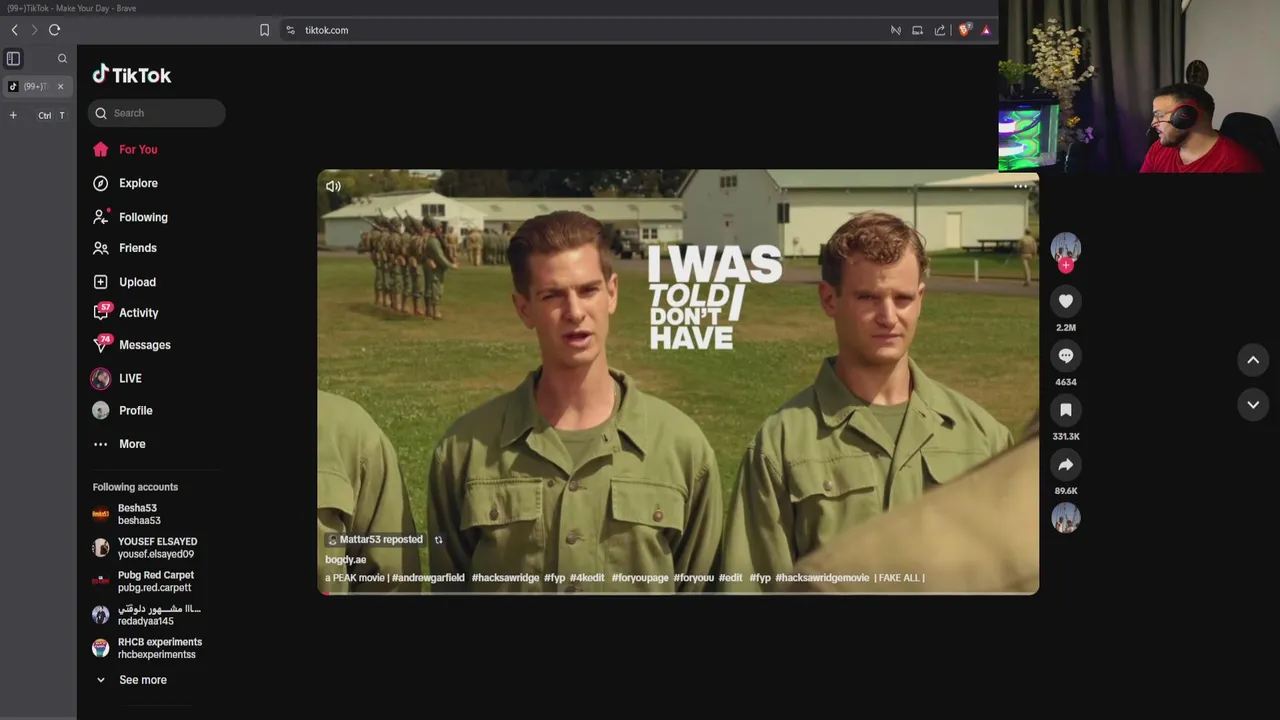Go to the Following feed
Image resolution: width=1280 pixels, height=720 pixels.
[130, 217]
